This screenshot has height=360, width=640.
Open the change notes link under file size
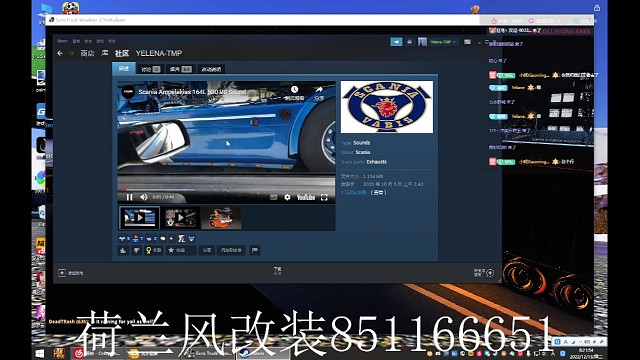(x=354, y=193)
